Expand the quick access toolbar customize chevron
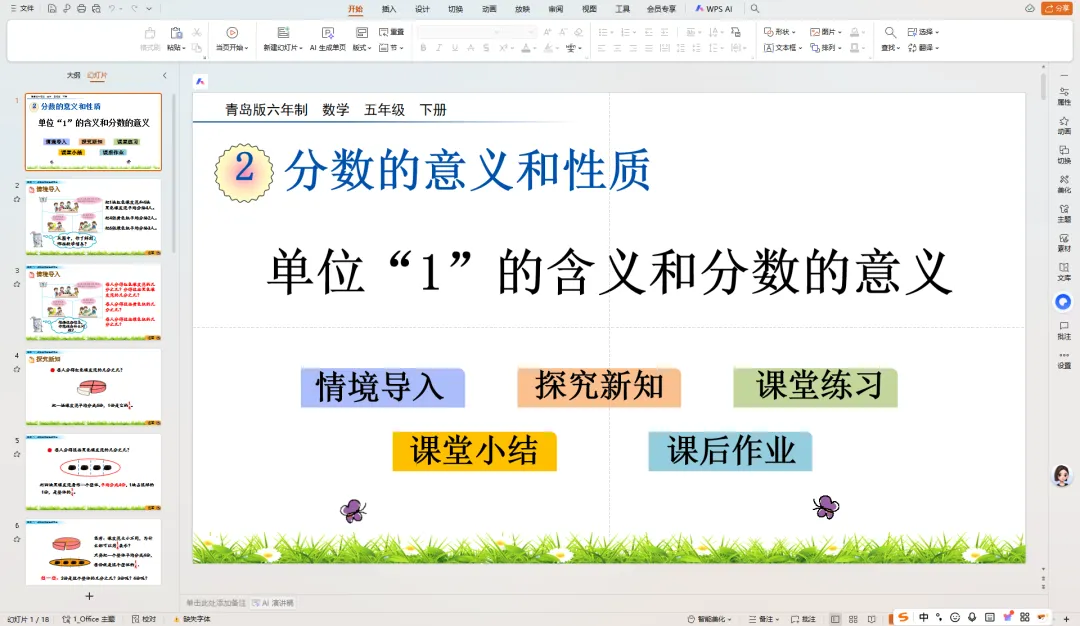The image size is (1080, 626). (149, 8)
